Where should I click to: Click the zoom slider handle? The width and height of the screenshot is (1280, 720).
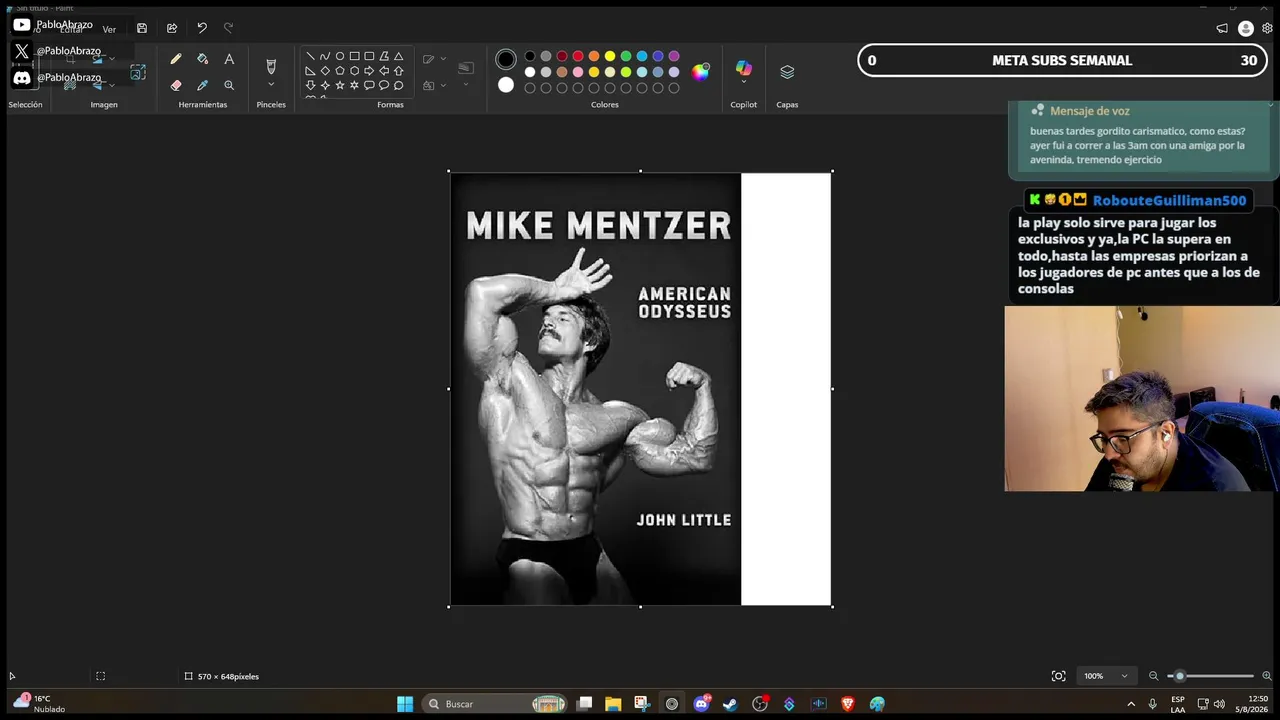click(x=1179, y=676)
